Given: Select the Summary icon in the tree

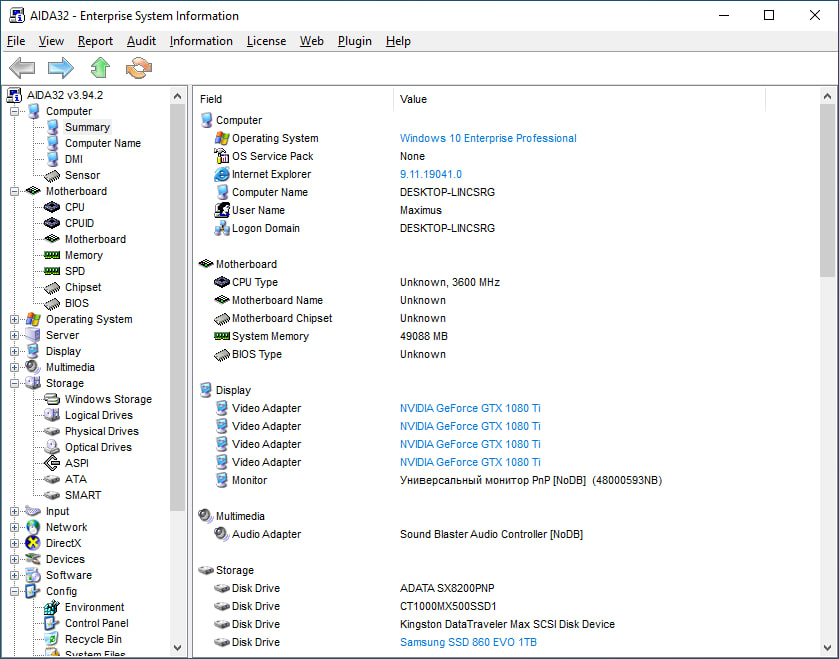Looking at the screenshot, I should tap(52, 127).
